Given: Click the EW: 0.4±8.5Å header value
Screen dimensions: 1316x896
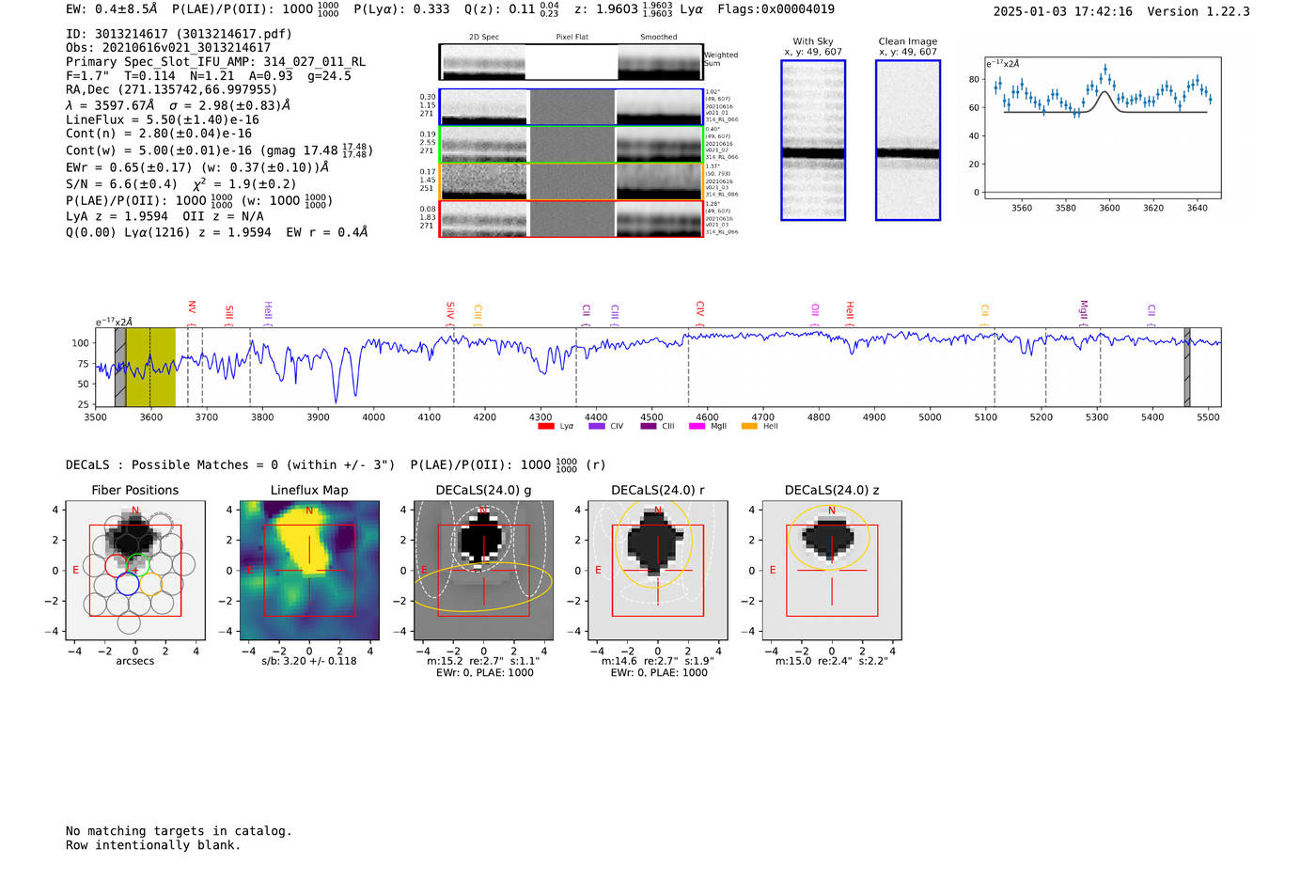Looking at the screenshot, I should click(x=112, y=9).
